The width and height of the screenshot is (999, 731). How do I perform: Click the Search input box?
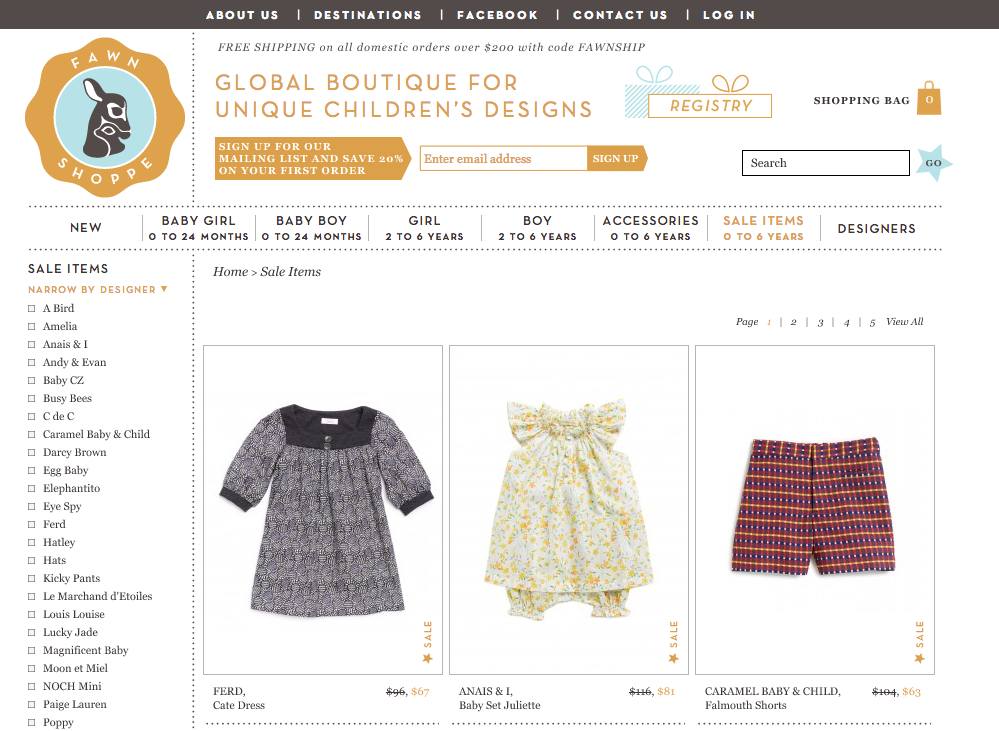[826, 163]
